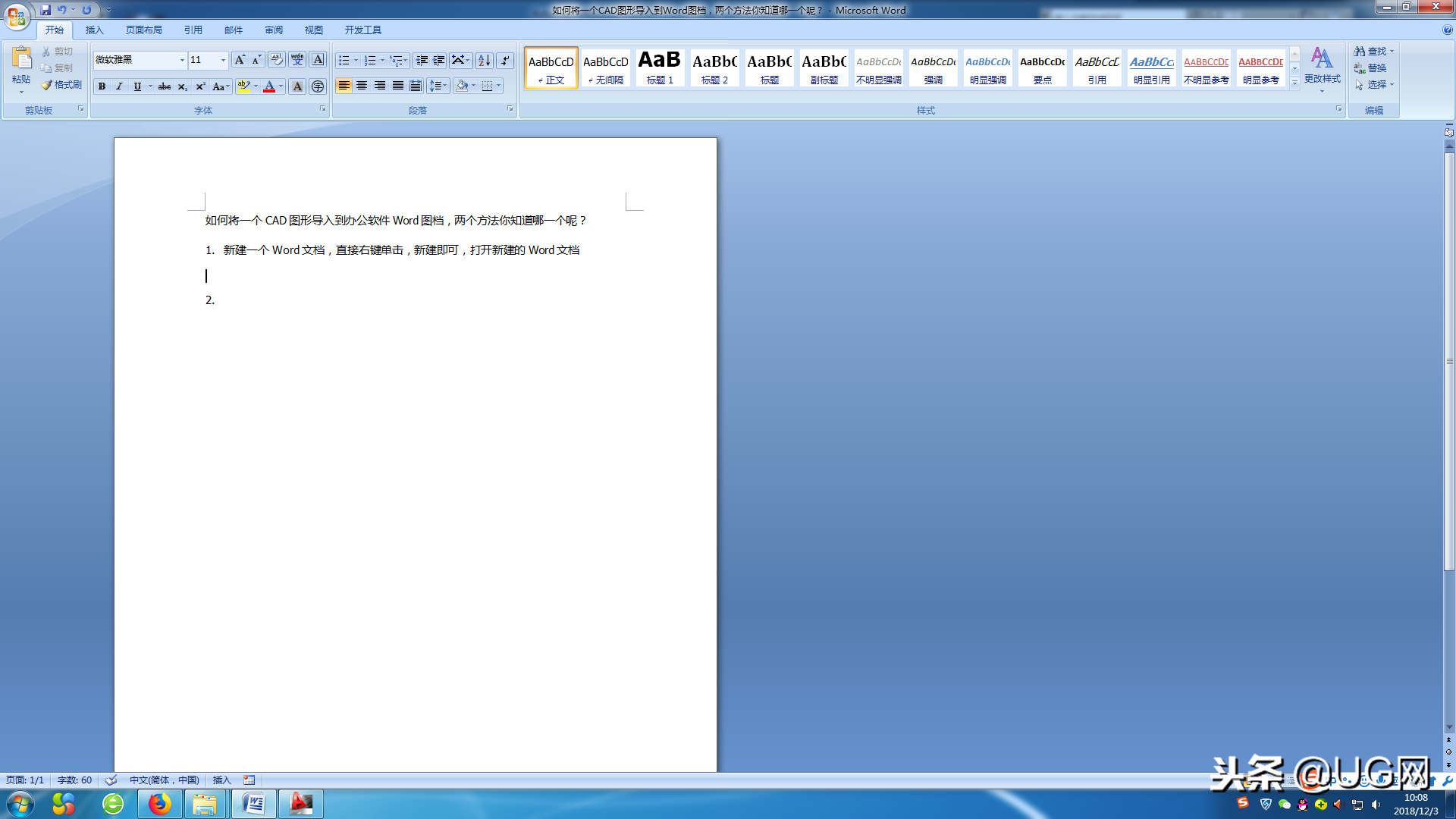This screenshot has height=819, width=1456.
Task: Apply the 副标题 (Subtitle) style
Action: [824, 67]
